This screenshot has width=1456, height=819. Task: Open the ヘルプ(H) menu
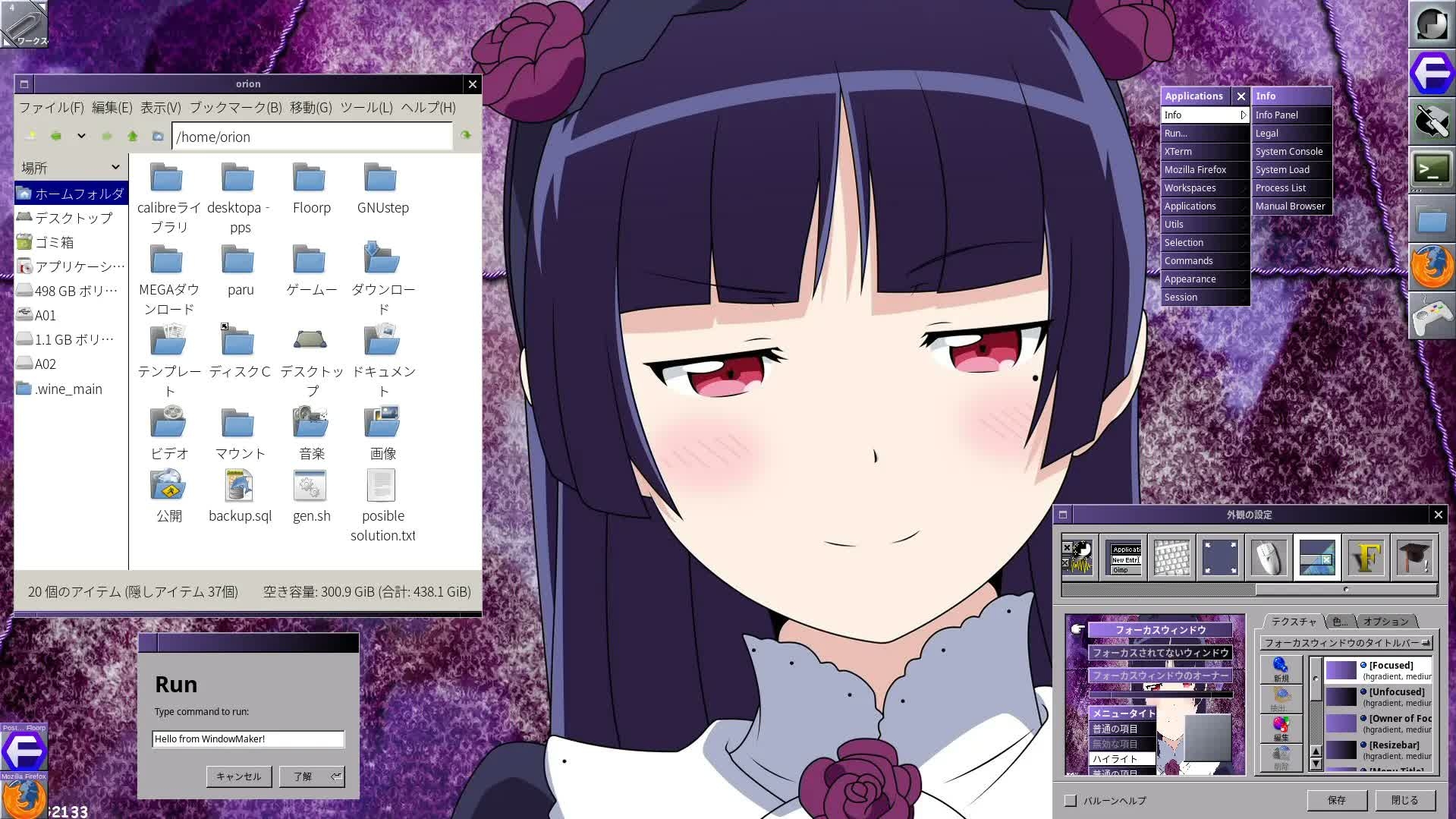[428, 108]
